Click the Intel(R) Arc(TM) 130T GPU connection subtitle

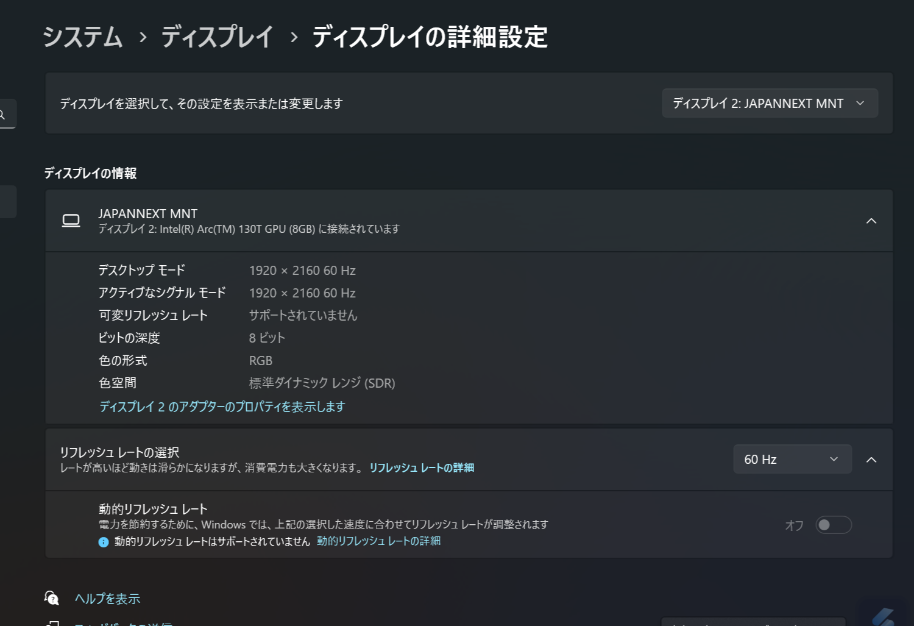249,229
